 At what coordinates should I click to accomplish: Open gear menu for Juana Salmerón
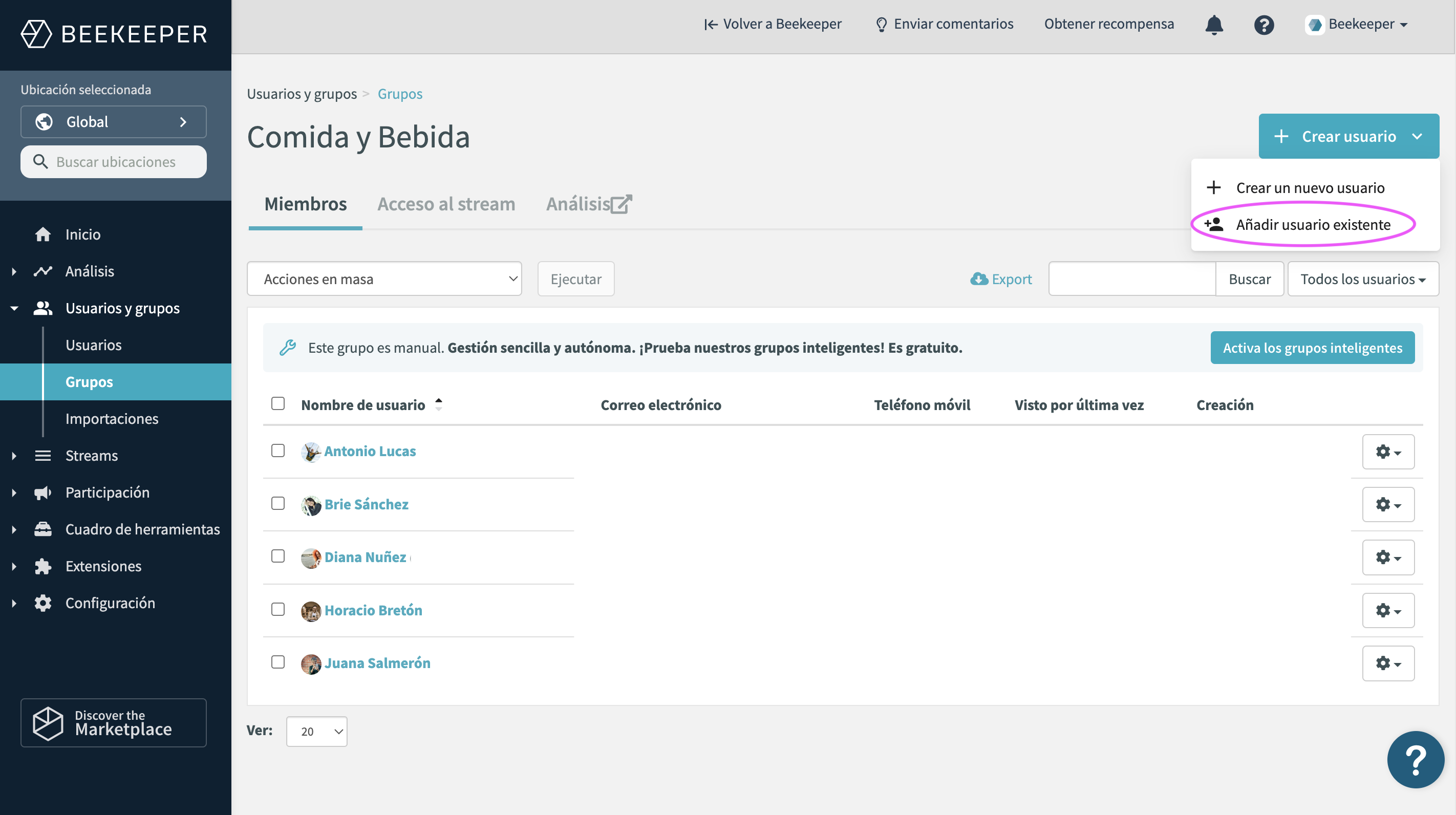[x=1388, y=663]
